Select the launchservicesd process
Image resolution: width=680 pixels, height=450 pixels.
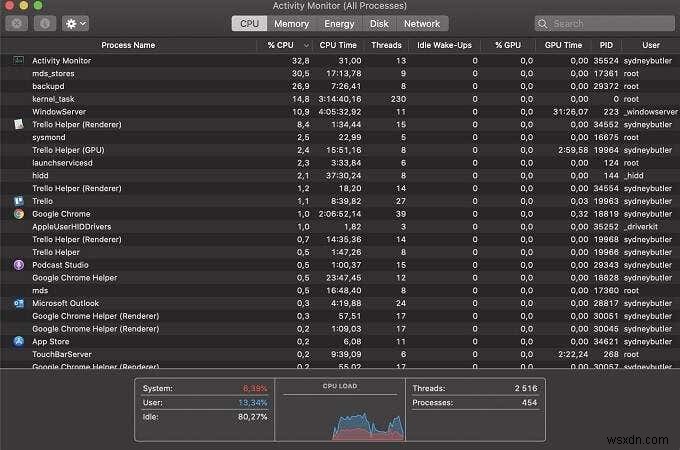click(x=340, y=163)
